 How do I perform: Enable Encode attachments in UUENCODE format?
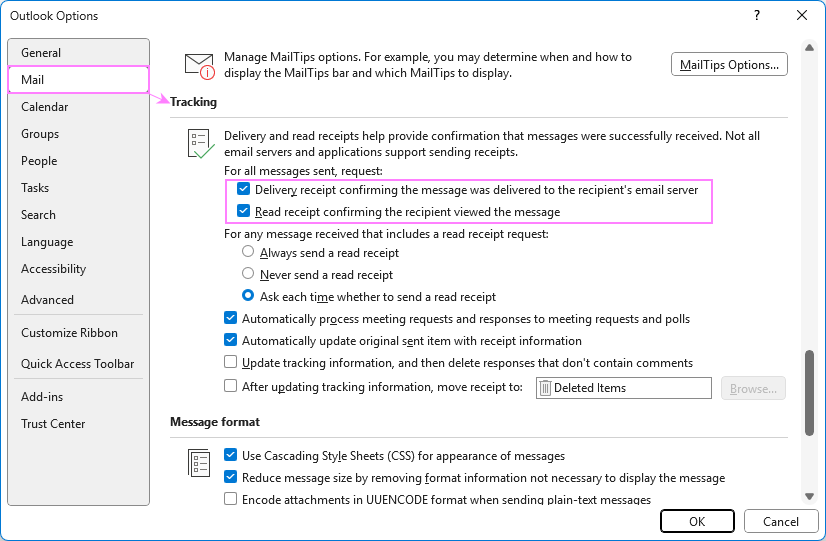[230, 498]
